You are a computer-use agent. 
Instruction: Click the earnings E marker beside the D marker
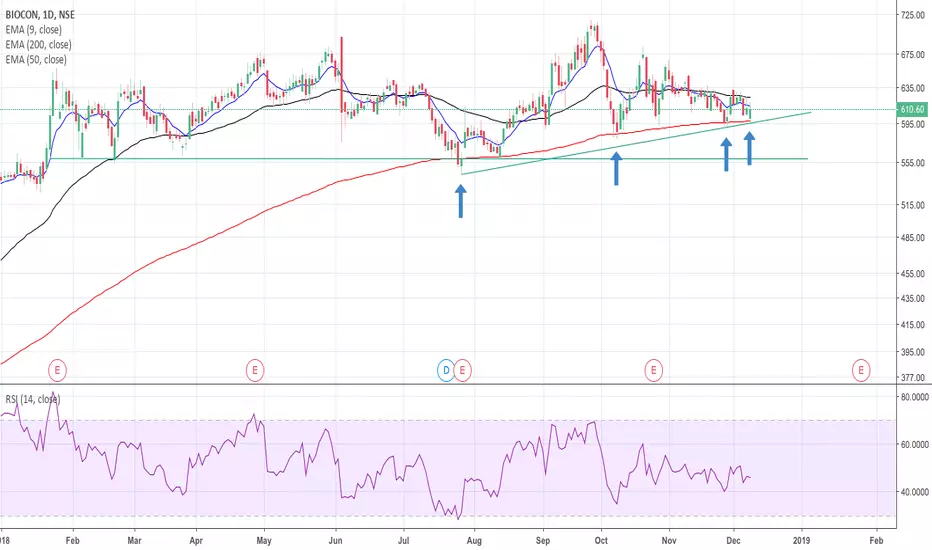click(x=462, y=370)
